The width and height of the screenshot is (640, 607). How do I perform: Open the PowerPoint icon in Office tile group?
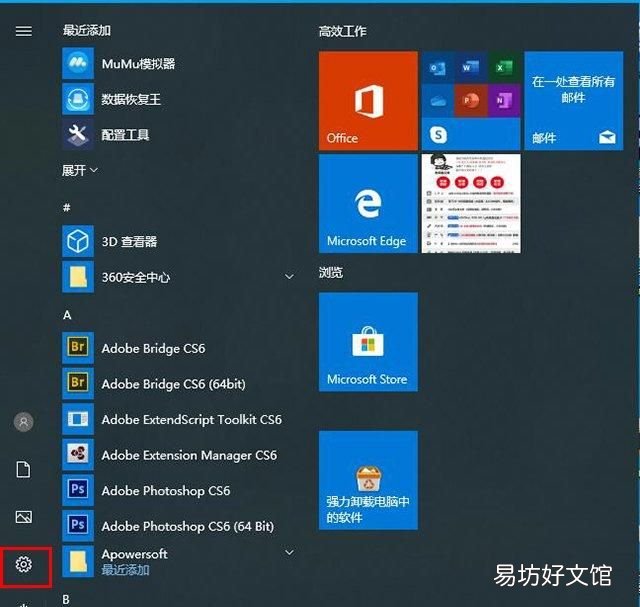(471, 101)
